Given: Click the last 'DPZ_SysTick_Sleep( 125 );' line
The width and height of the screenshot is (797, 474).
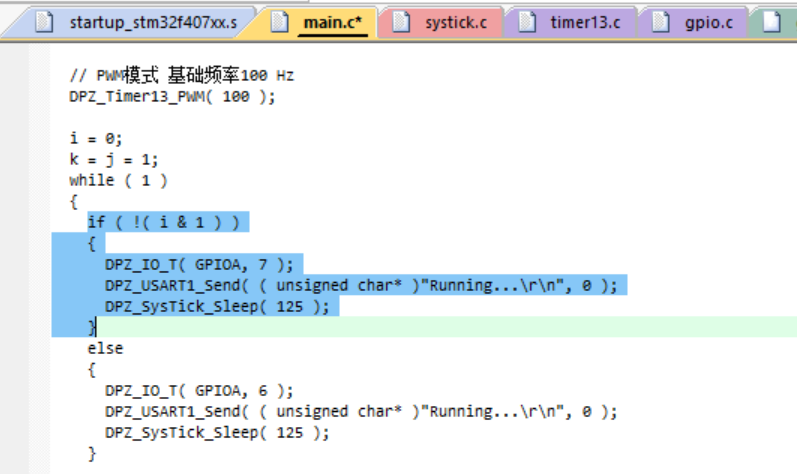Looking at the screenshot, I should pos(217,432).
